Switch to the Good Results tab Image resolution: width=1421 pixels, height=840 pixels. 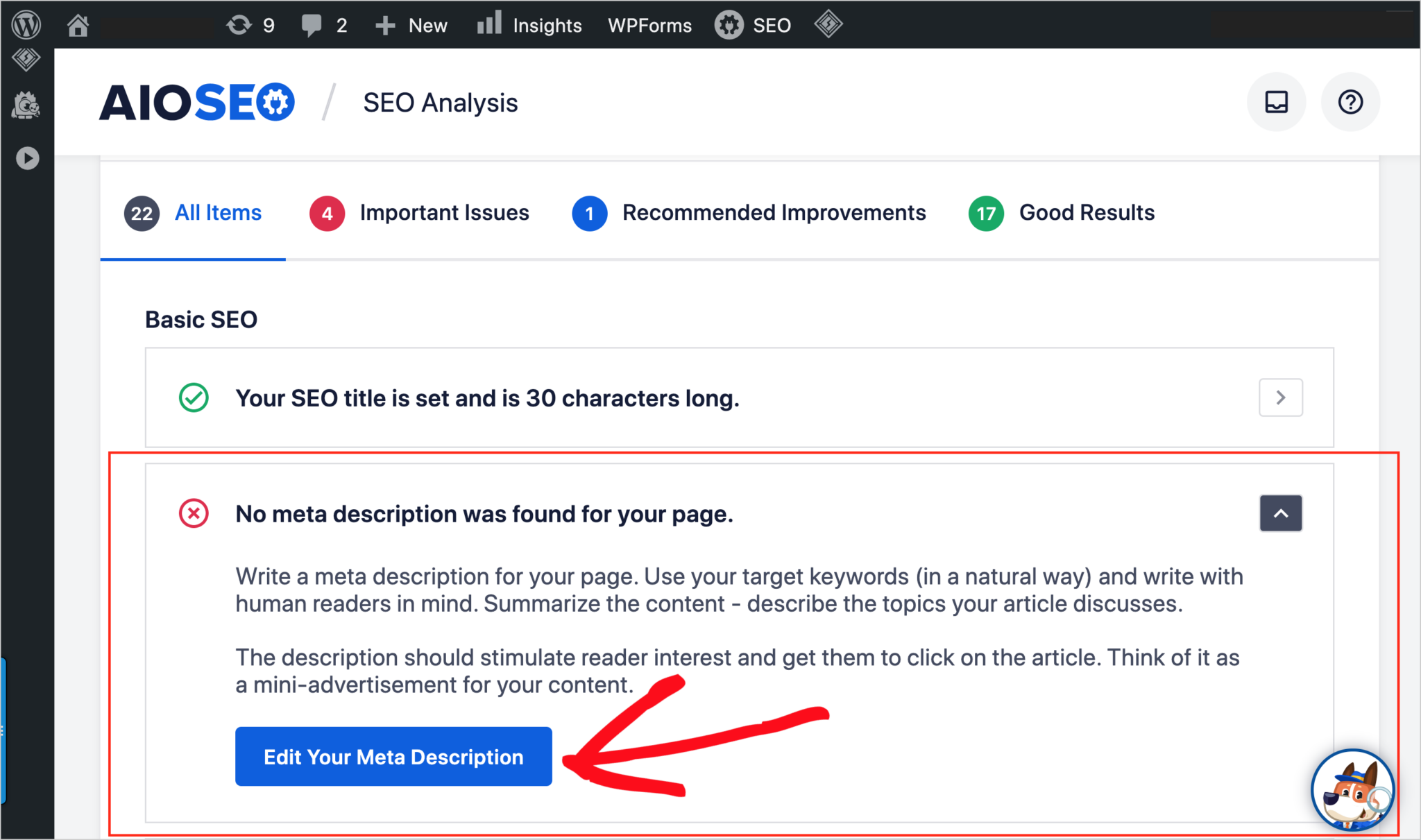(1062, 212)
